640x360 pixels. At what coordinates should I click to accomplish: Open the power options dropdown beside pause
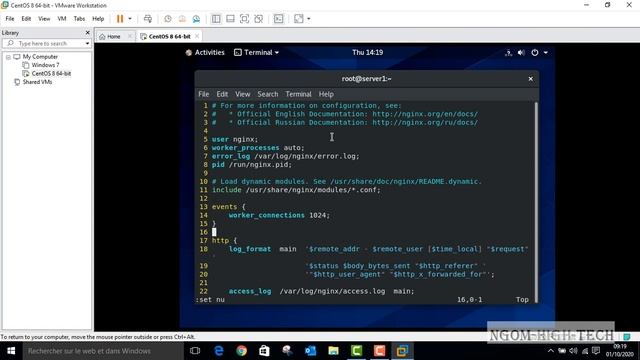pyautogui.click(x=130, y=19)
